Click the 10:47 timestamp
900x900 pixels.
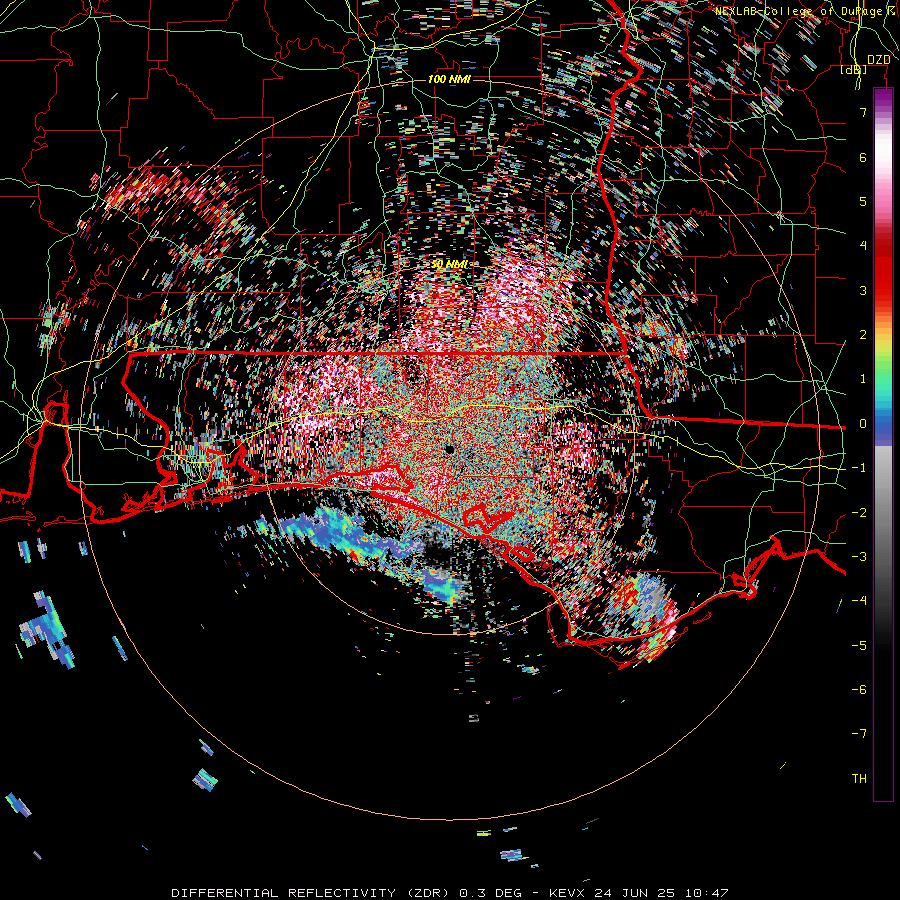coord(707,893)
